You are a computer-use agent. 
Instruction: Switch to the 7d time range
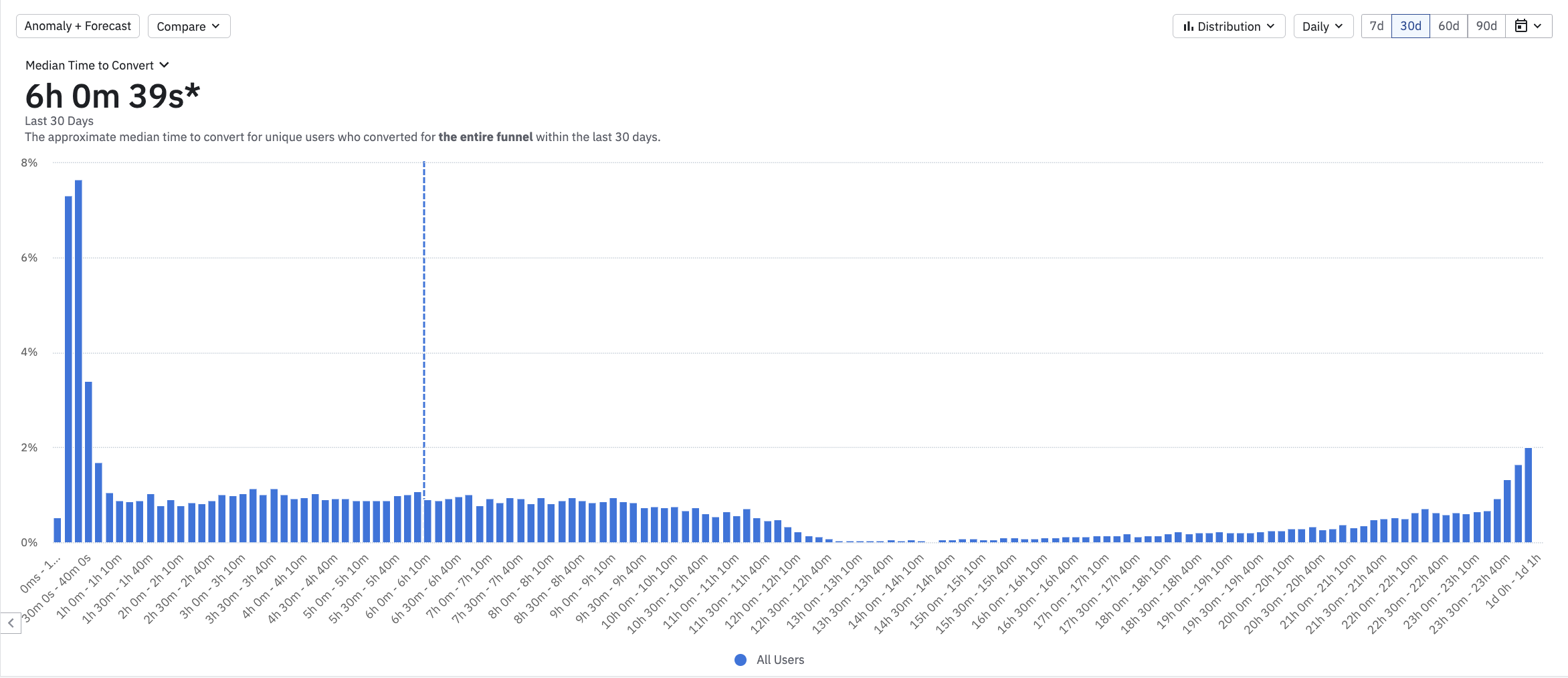(x=1376, y=26)
